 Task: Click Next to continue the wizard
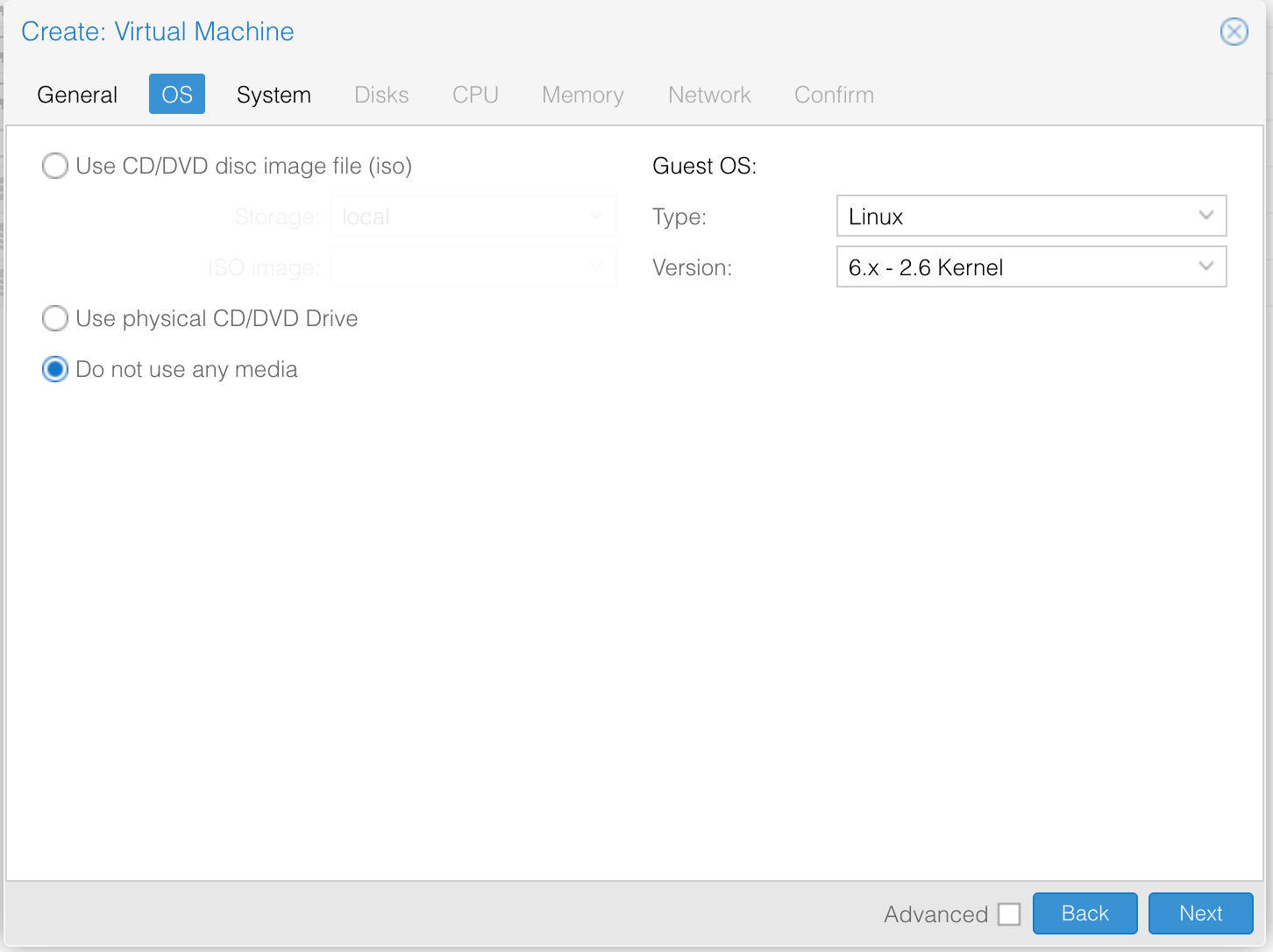click(1200, 913)
